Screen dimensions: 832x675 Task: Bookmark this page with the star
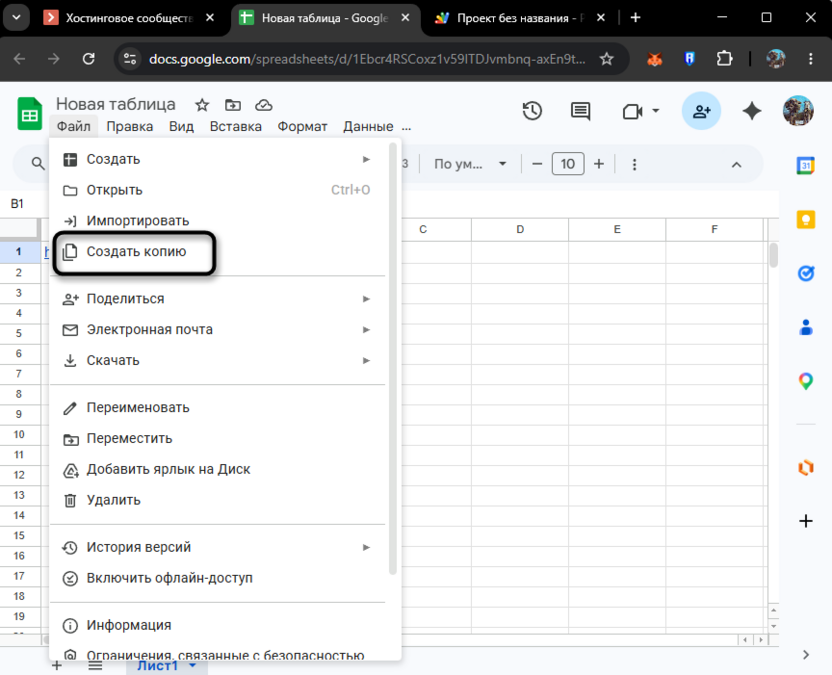click(606, 58)
